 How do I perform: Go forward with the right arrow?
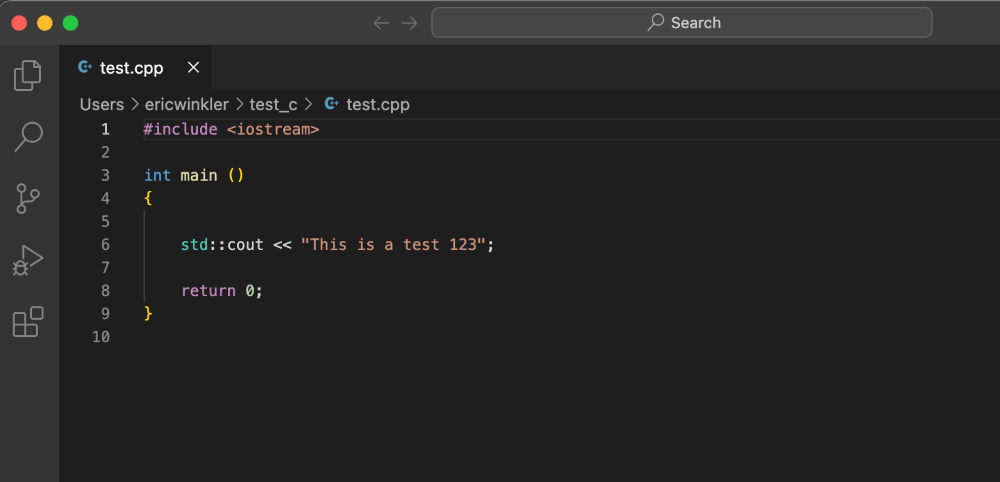tap(409, 23)
